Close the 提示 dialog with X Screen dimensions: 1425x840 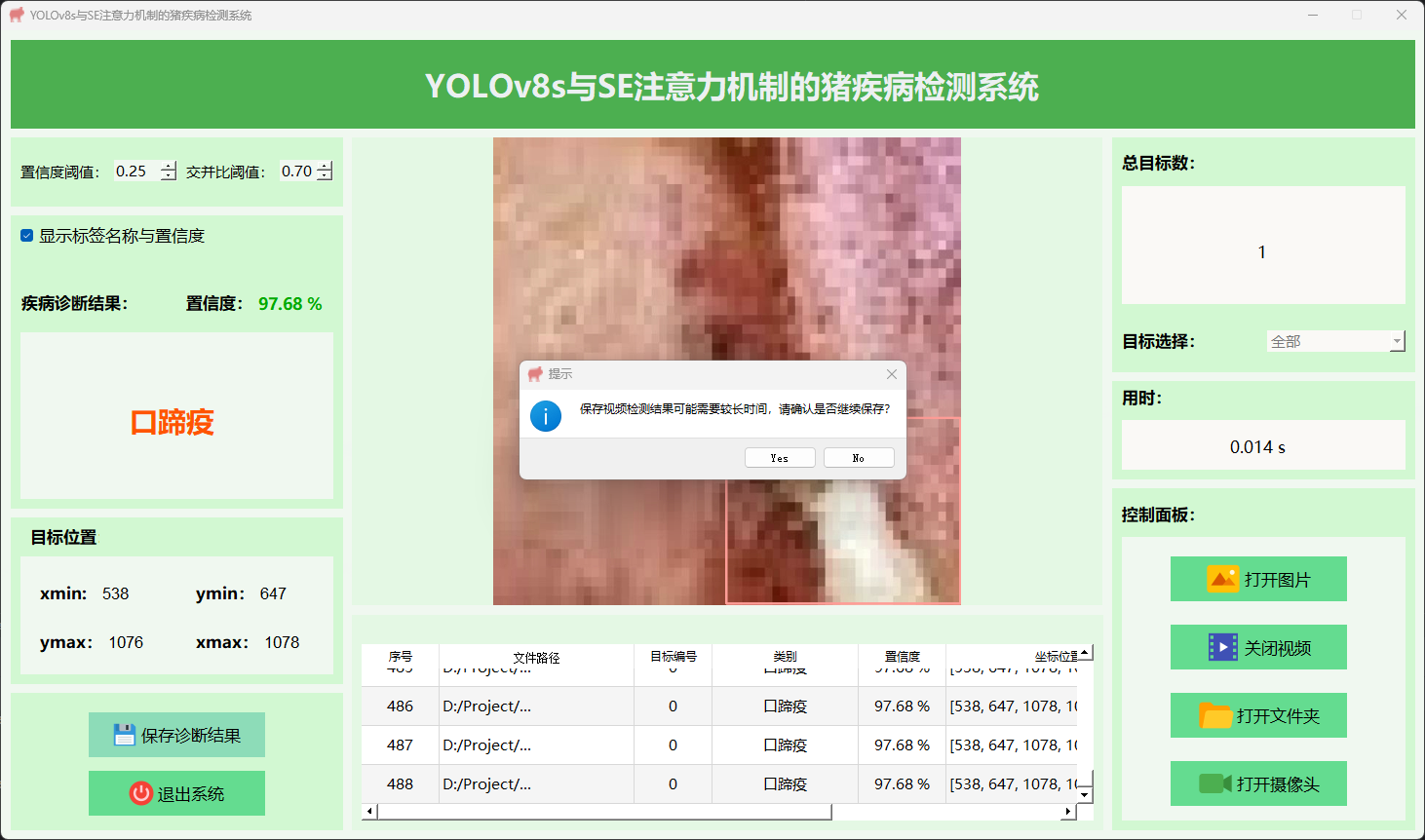tap(891, 374)
